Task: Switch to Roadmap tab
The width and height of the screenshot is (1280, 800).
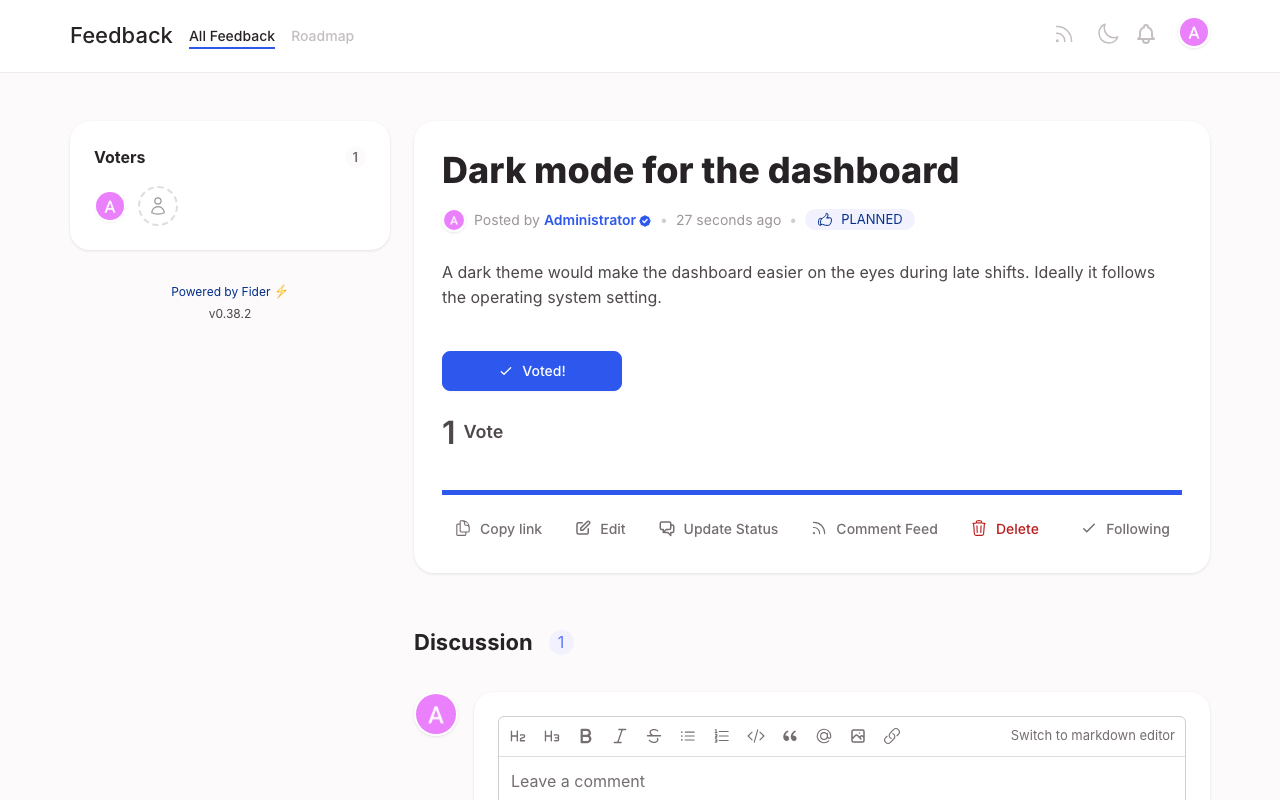Action: point(322,36)
